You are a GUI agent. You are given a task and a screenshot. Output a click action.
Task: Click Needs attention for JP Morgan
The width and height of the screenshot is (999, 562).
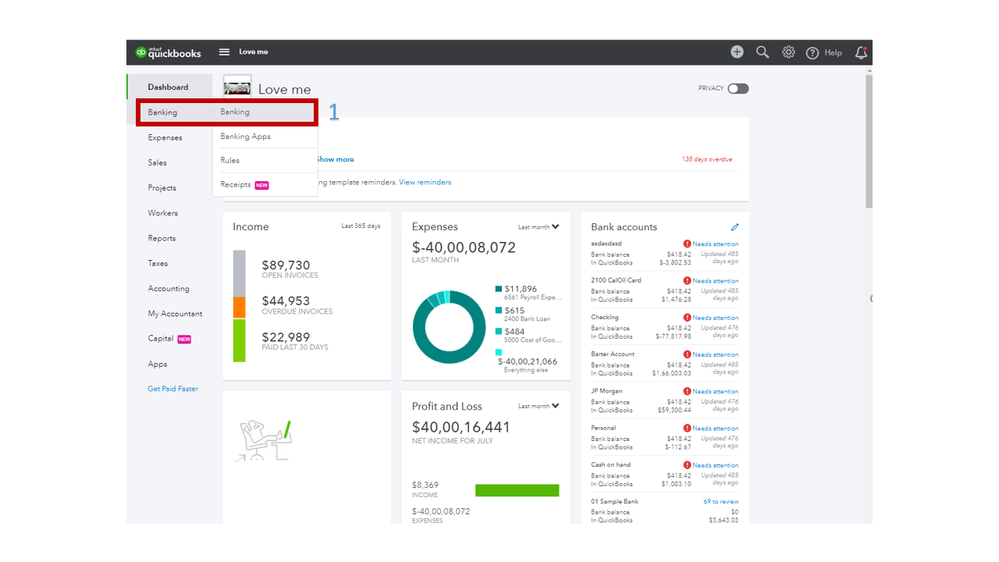pyautogui.click(x=715, y=392)
